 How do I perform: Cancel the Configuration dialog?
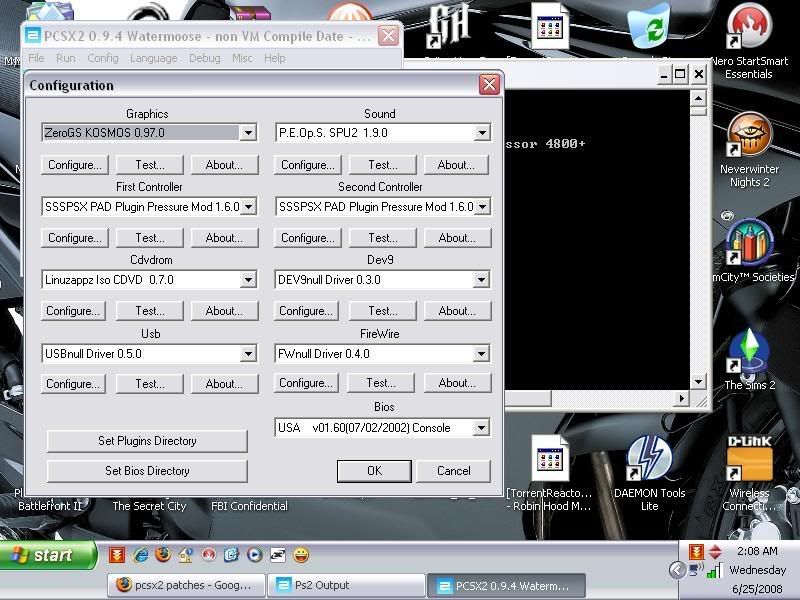pos(454,471)
